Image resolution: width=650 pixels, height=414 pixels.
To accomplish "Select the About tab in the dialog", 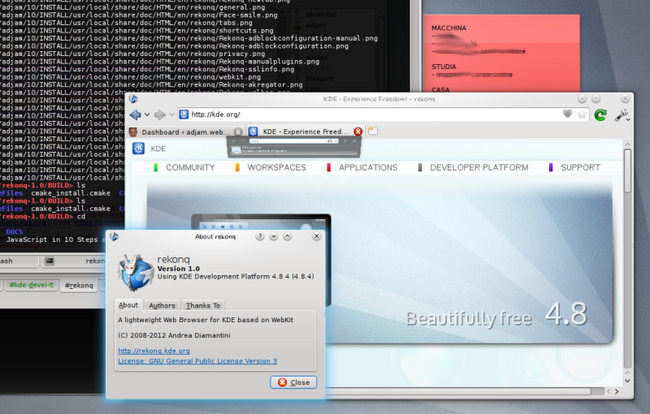I will pyautogui.click(x=128, y=305).
